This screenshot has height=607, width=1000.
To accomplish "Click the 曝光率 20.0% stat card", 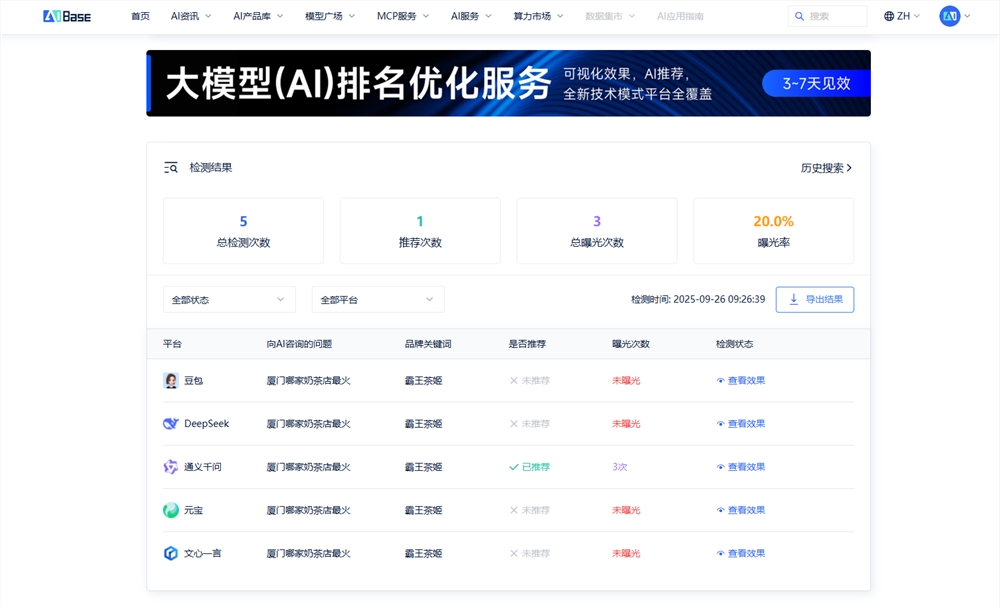I will point(774,231).
